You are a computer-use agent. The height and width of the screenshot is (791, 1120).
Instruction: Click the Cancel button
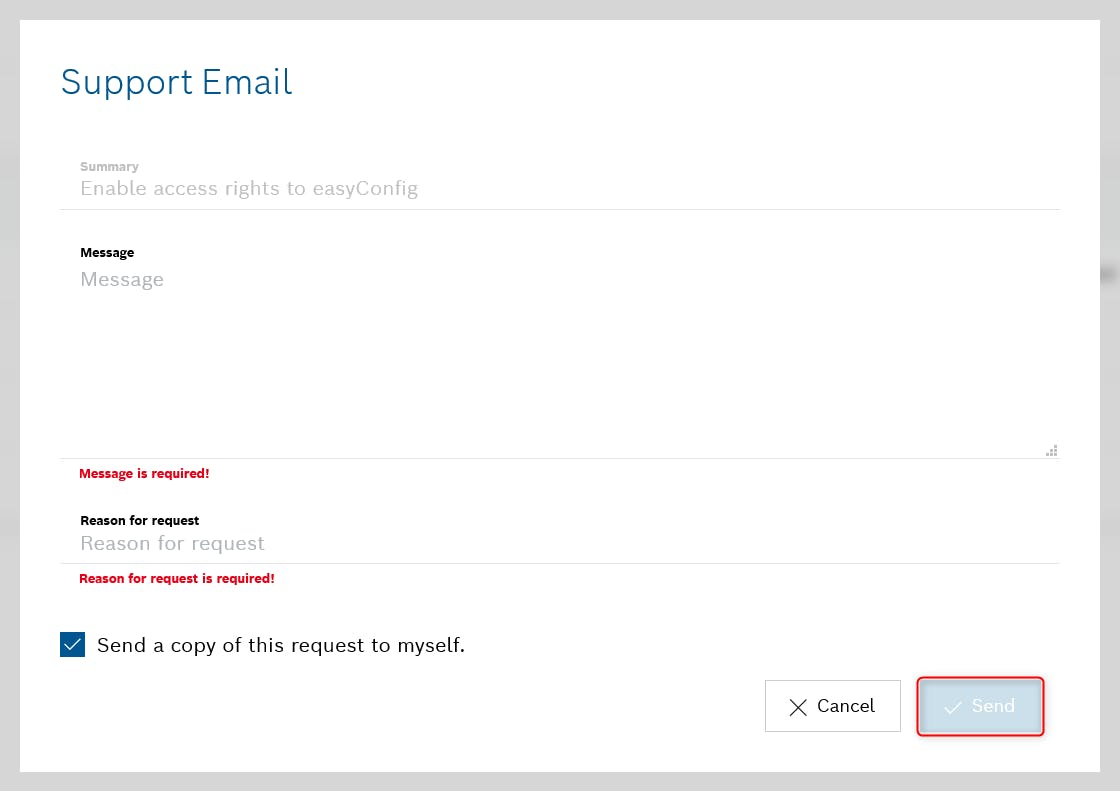(832, 706)
